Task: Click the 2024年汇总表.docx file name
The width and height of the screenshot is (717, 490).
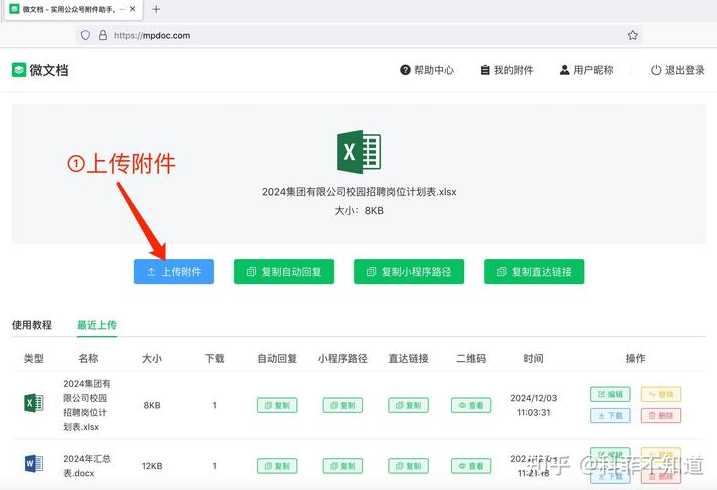Action: pos(87,466)
